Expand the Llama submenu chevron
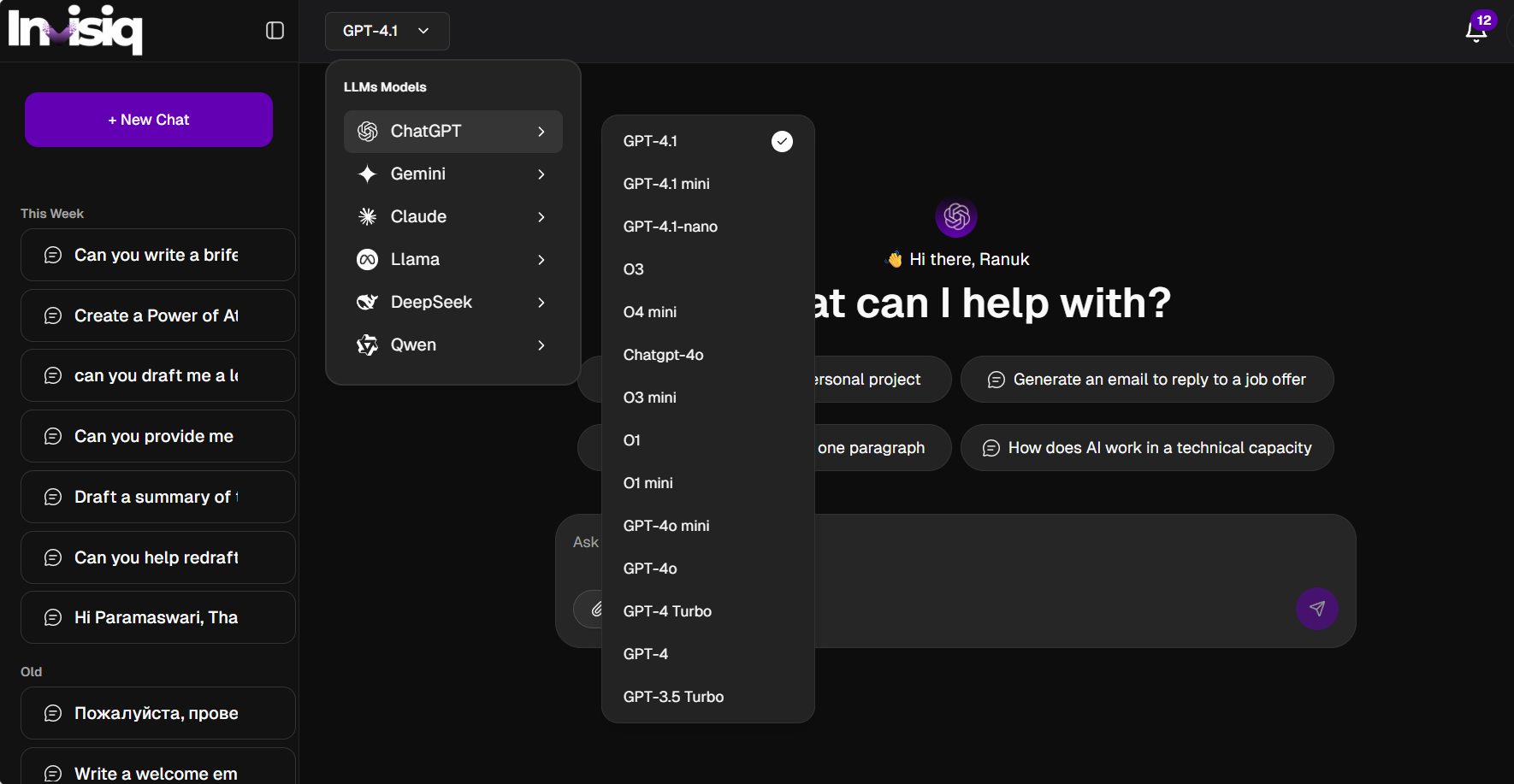The width and height of the screenshot is (1514, 784). [541, 260]
